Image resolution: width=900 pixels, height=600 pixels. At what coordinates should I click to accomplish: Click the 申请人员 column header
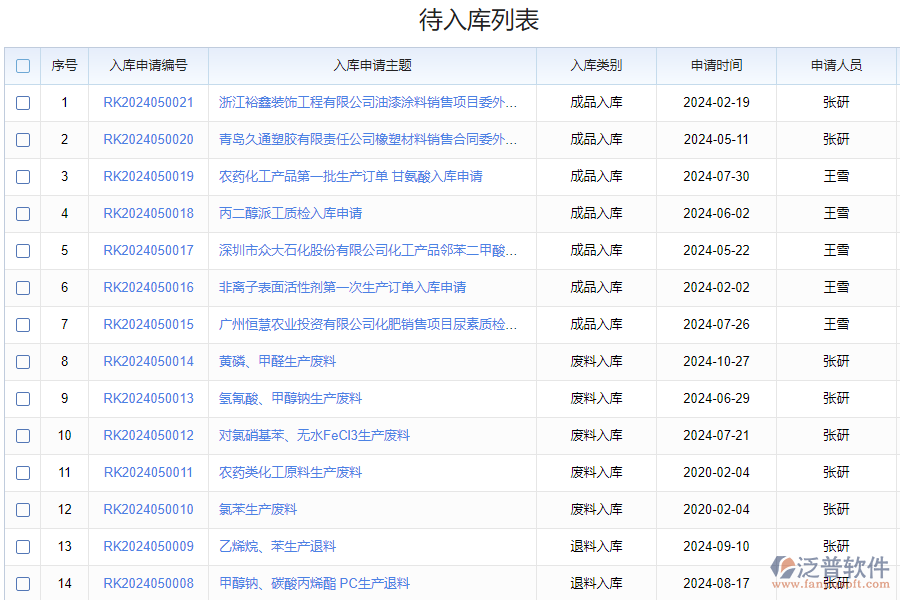[836, 65]
